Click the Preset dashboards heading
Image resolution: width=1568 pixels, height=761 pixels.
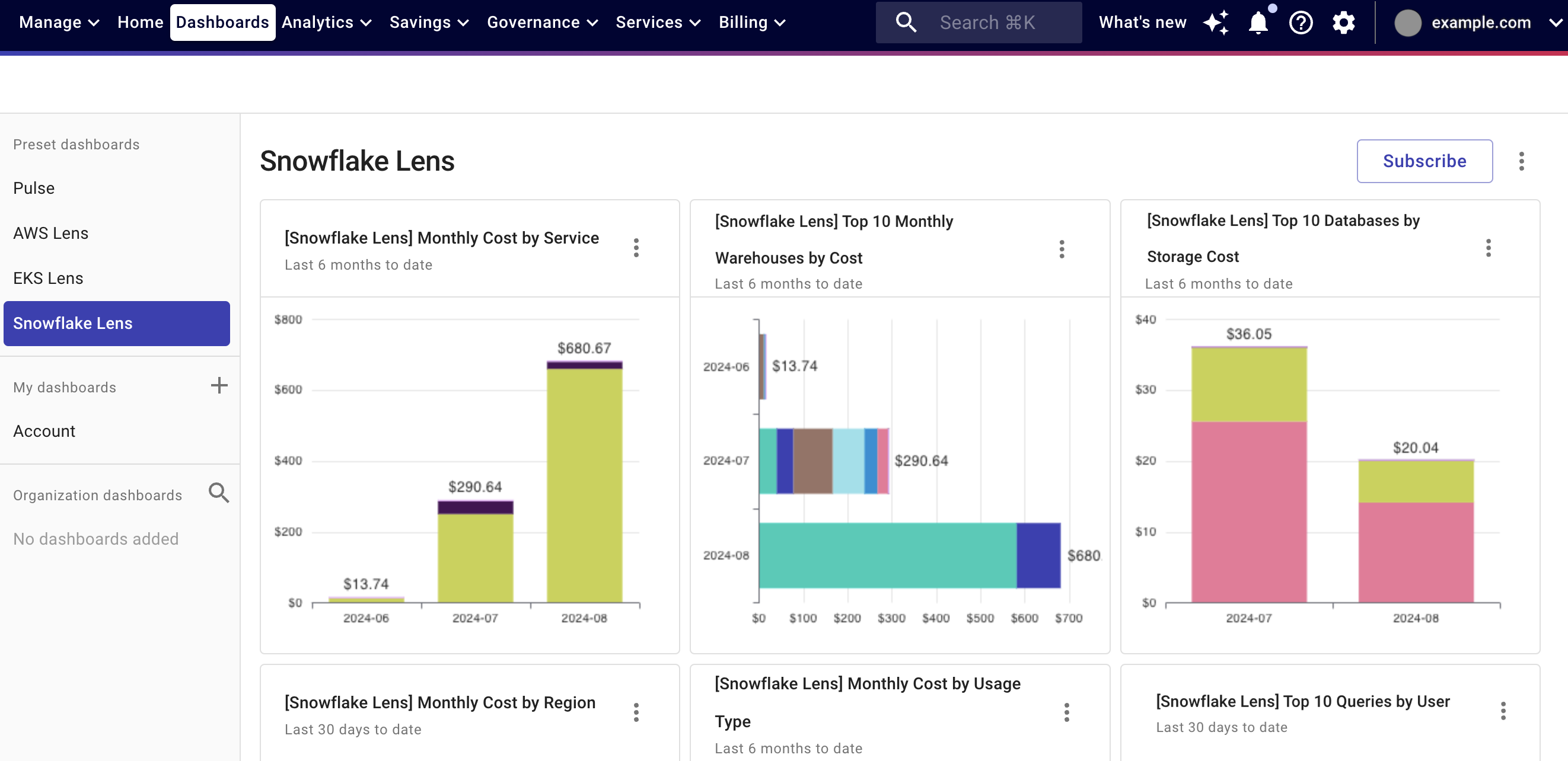(76, 144)
